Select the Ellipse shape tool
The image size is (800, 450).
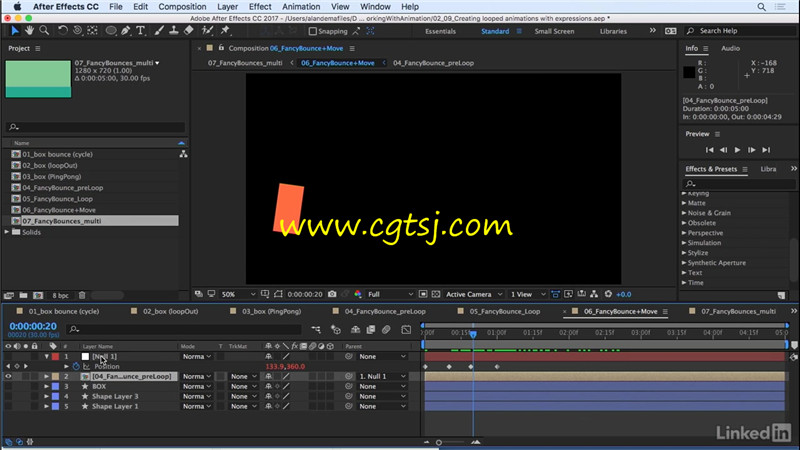pyautogui.click(x=110, y=31)
